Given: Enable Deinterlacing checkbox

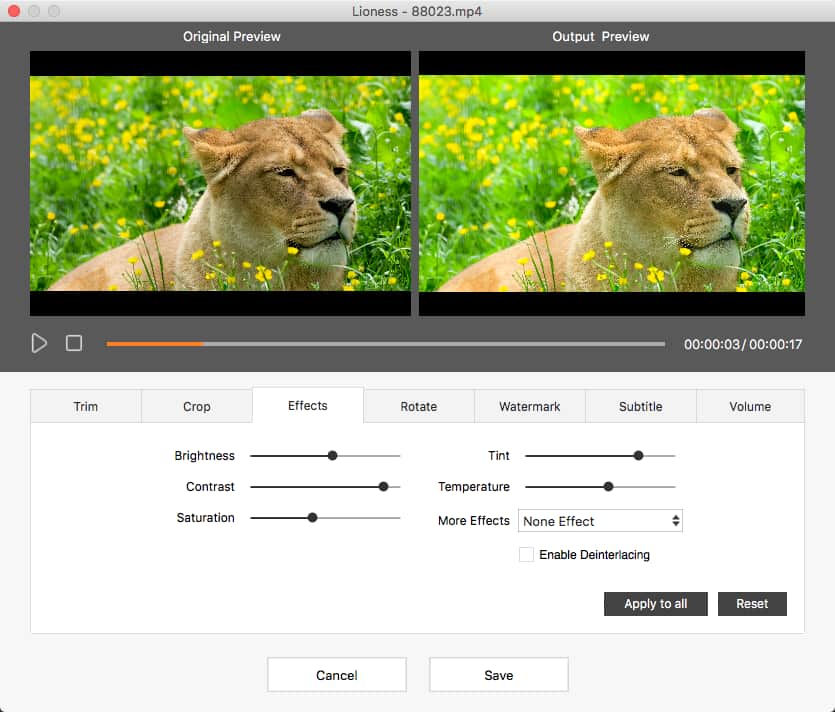Looking at the screenshot, I should point(526,554).
